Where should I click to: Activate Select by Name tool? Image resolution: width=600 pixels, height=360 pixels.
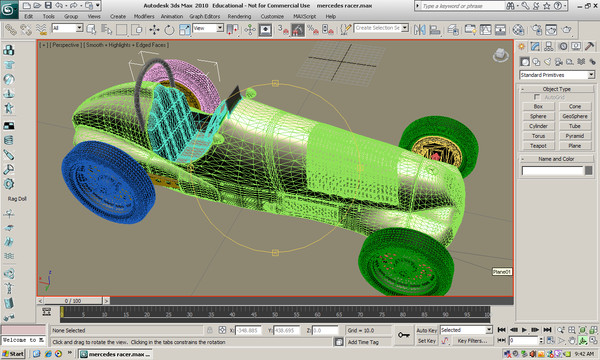click(x=106, y=29)
